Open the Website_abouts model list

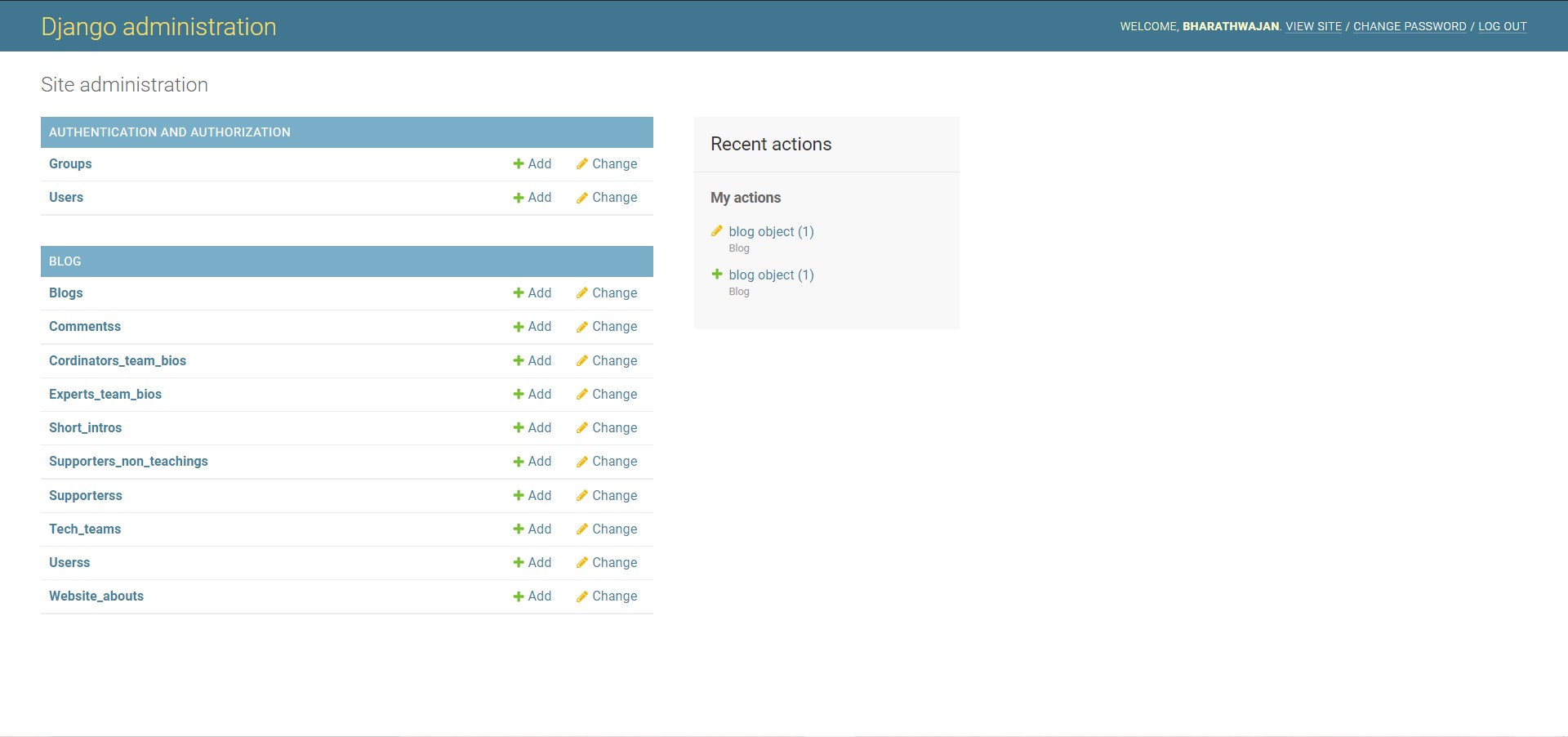pos(96,596)
